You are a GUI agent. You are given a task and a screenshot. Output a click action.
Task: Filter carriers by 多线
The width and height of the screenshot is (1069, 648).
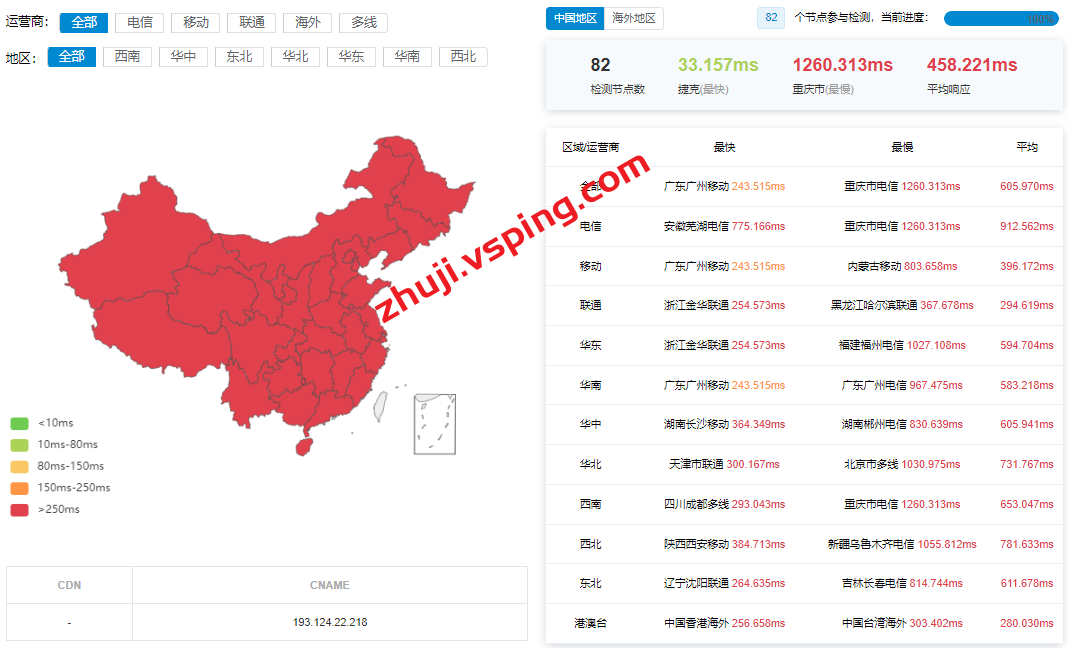click(x=364, y=22)
